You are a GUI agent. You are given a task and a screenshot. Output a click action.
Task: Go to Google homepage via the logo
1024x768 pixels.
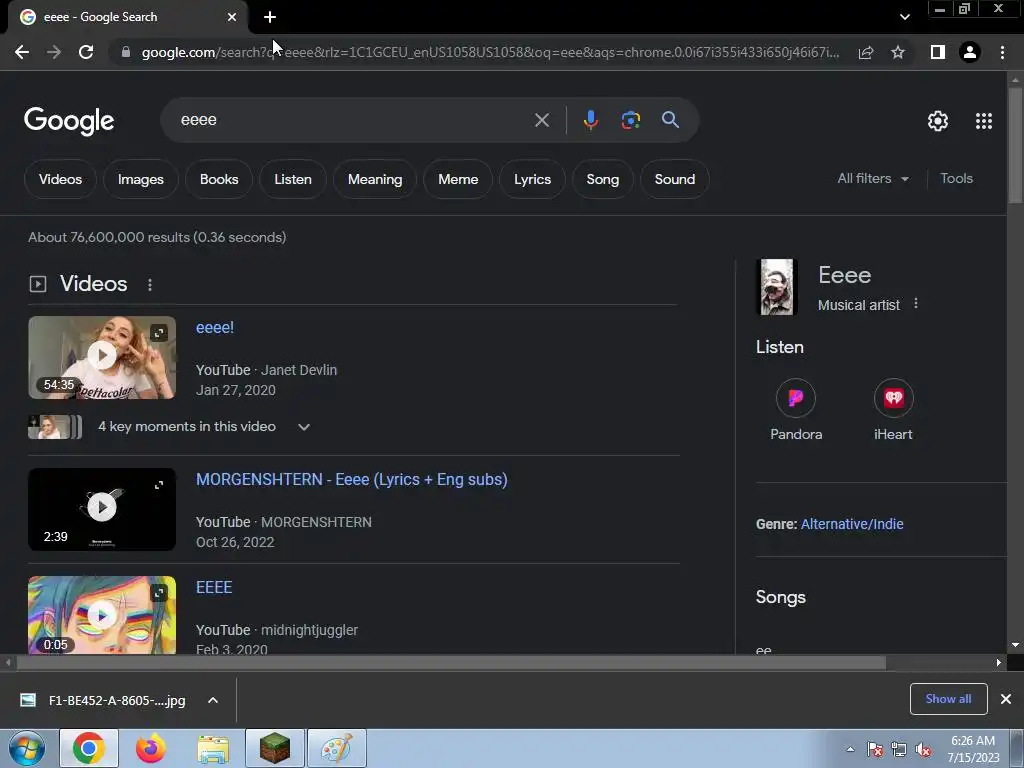pos(69,121)
